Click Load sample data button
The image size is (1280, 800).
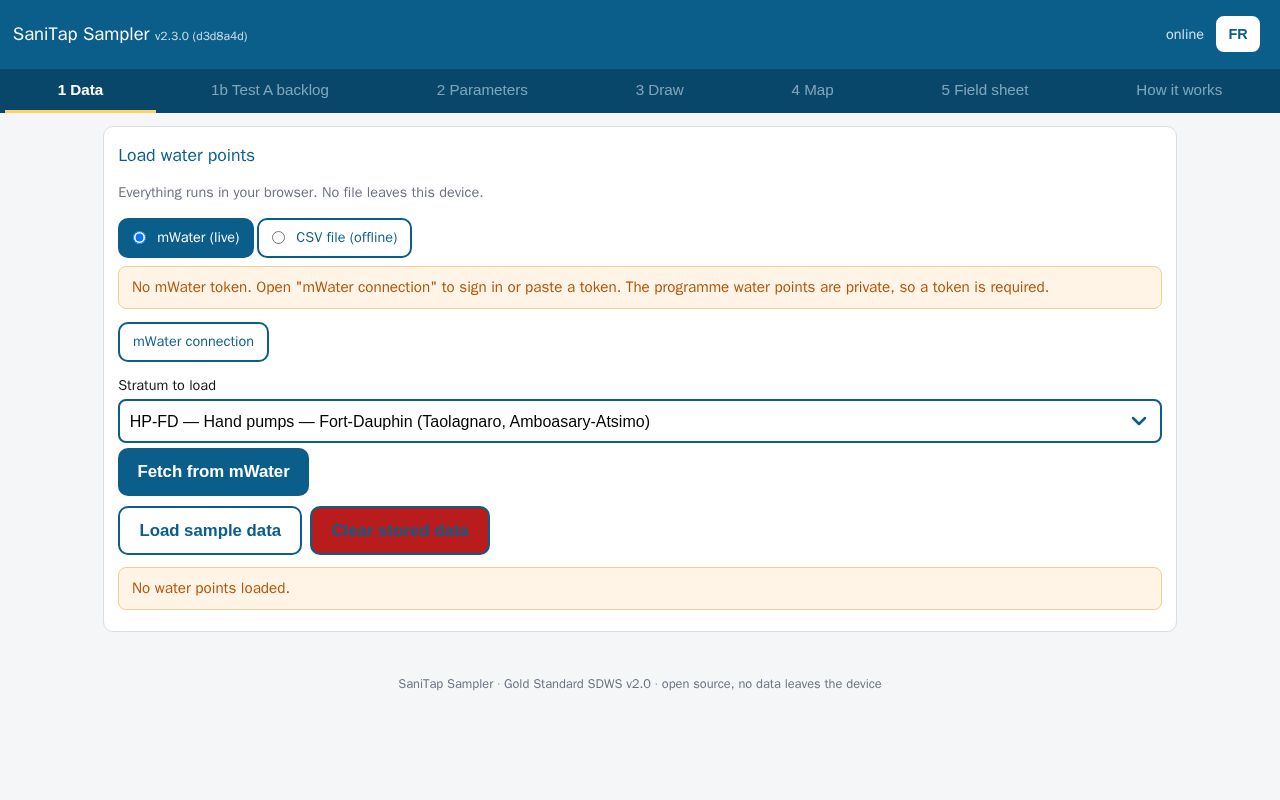tap(210, 530)
